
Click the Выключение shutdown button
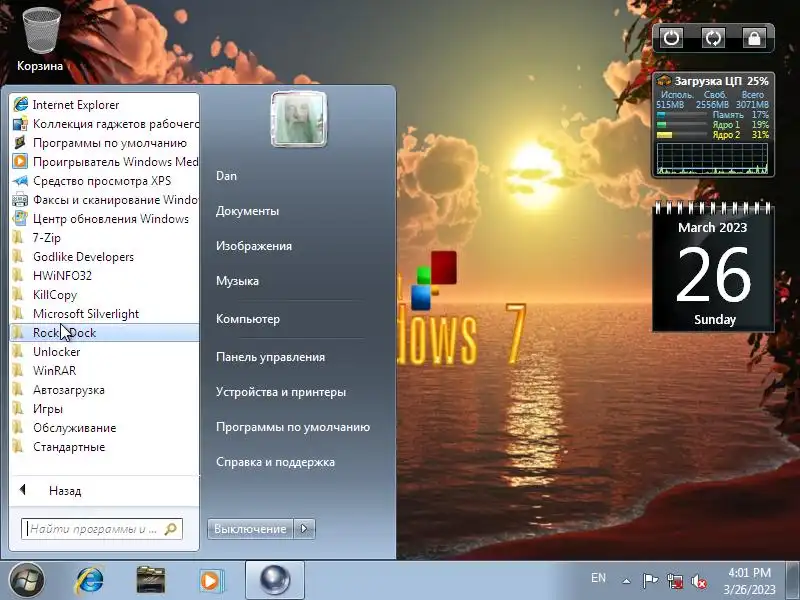tap(250, 529)
